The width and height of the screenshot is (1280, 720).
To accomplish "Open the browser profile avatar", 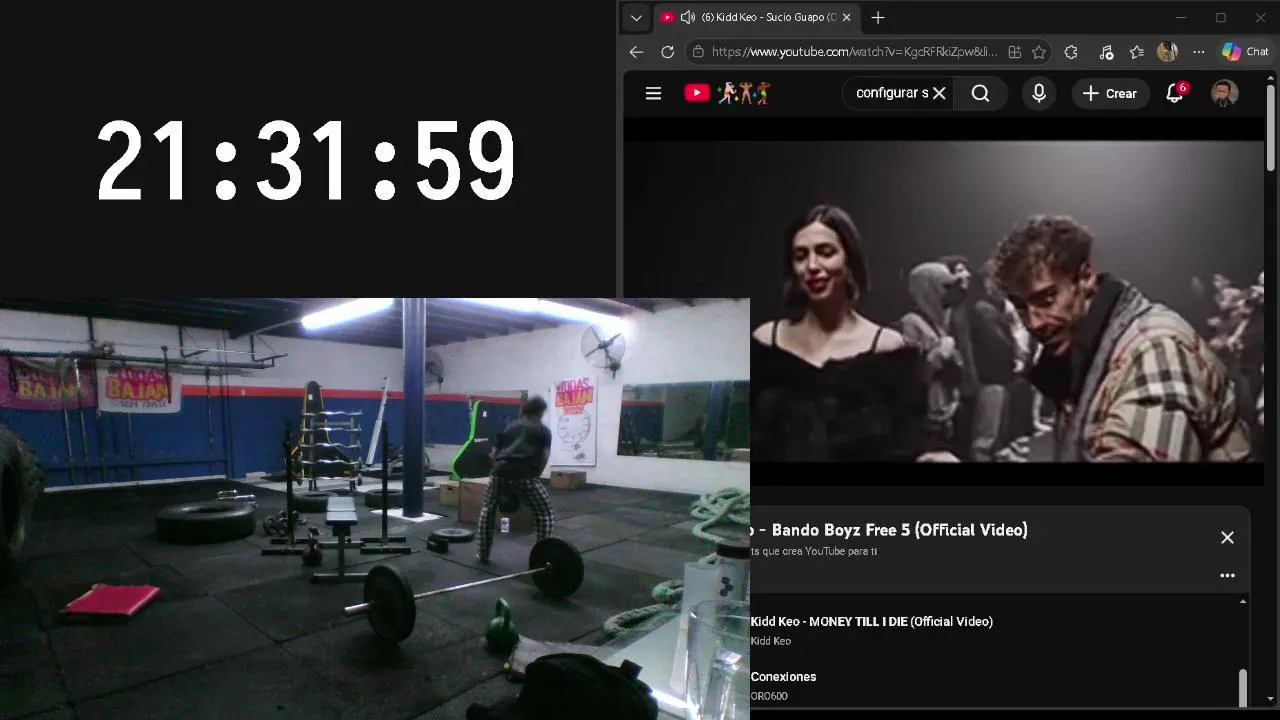I will 1167,52.
